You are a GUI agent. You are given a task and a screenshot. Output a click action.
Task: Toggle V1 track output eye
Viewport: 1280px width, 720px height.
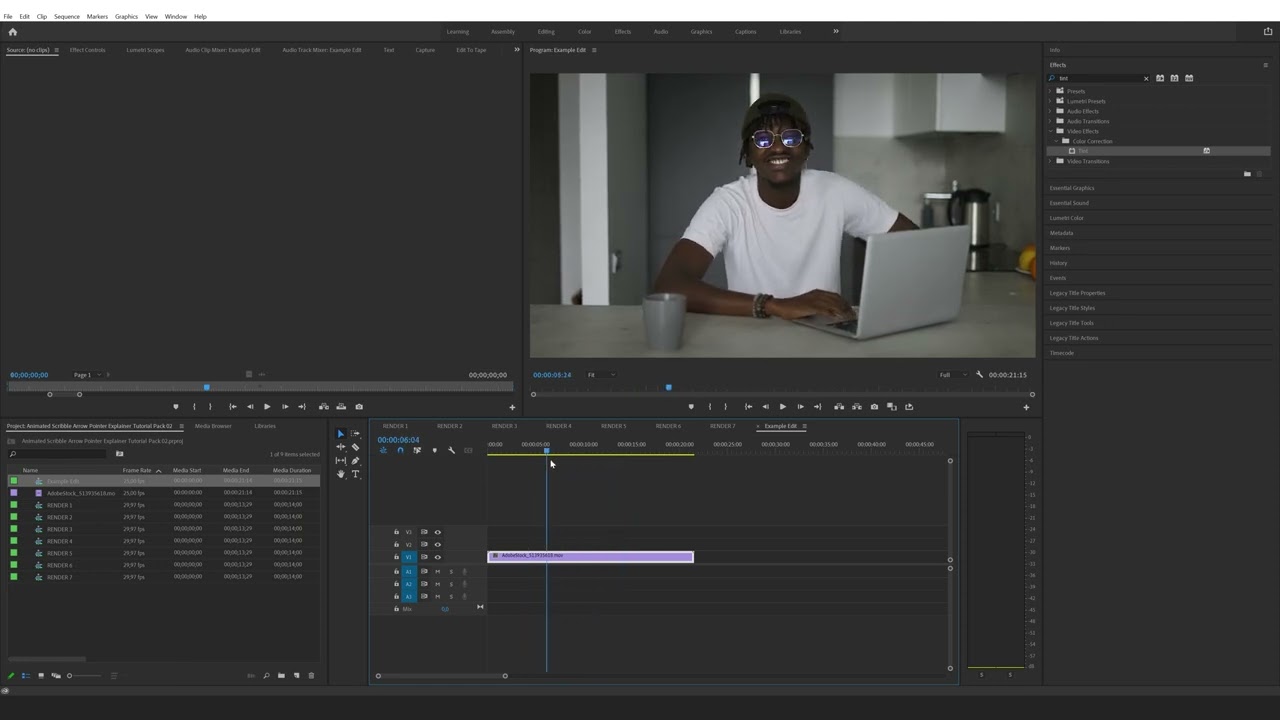tap(437, 557)
